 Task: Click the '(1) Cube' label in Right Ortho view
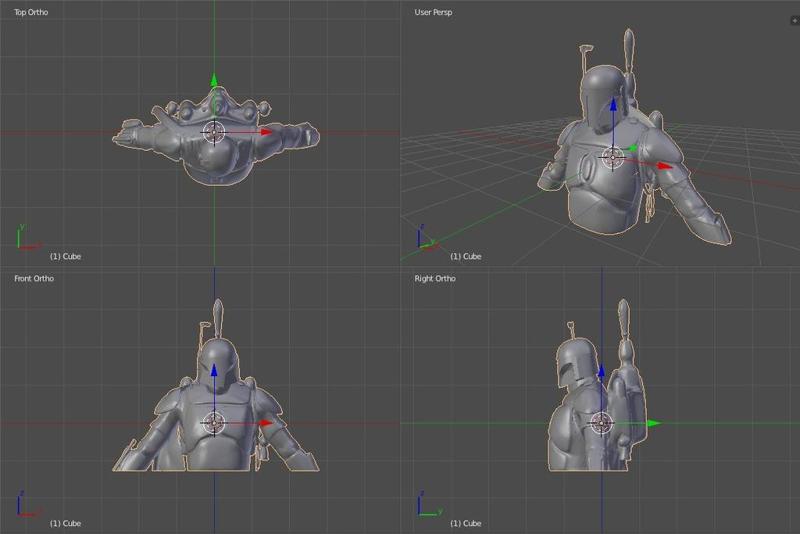(x=466, y=523)
